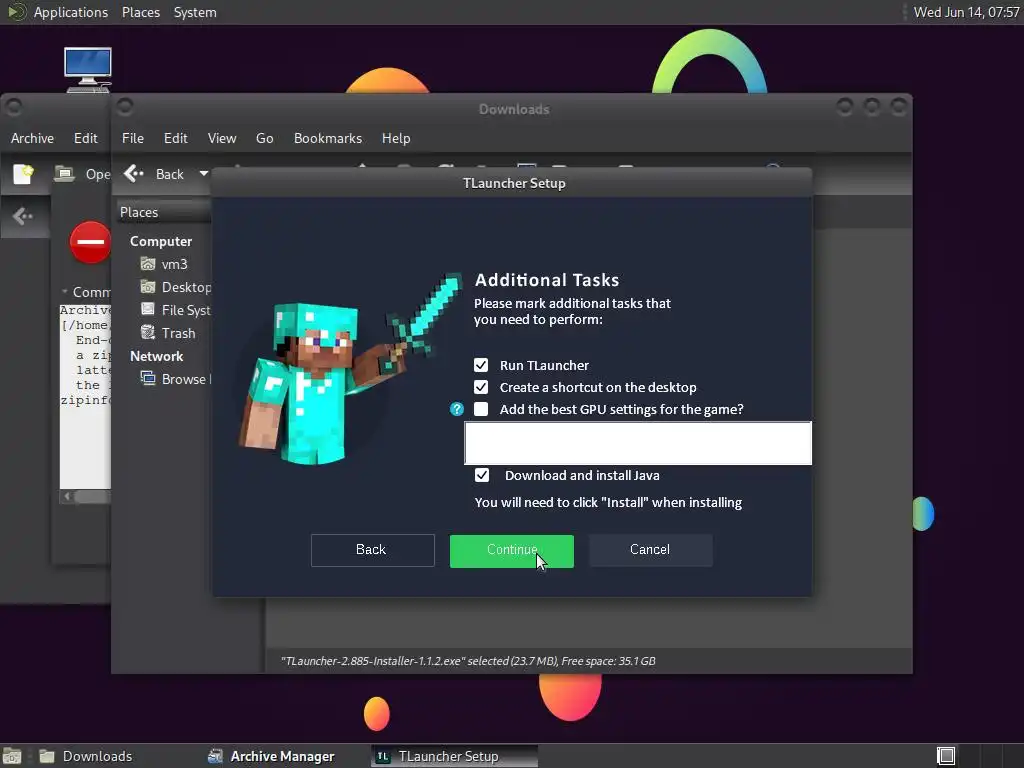Click the vm3 home folder icon

coord(148,264)
